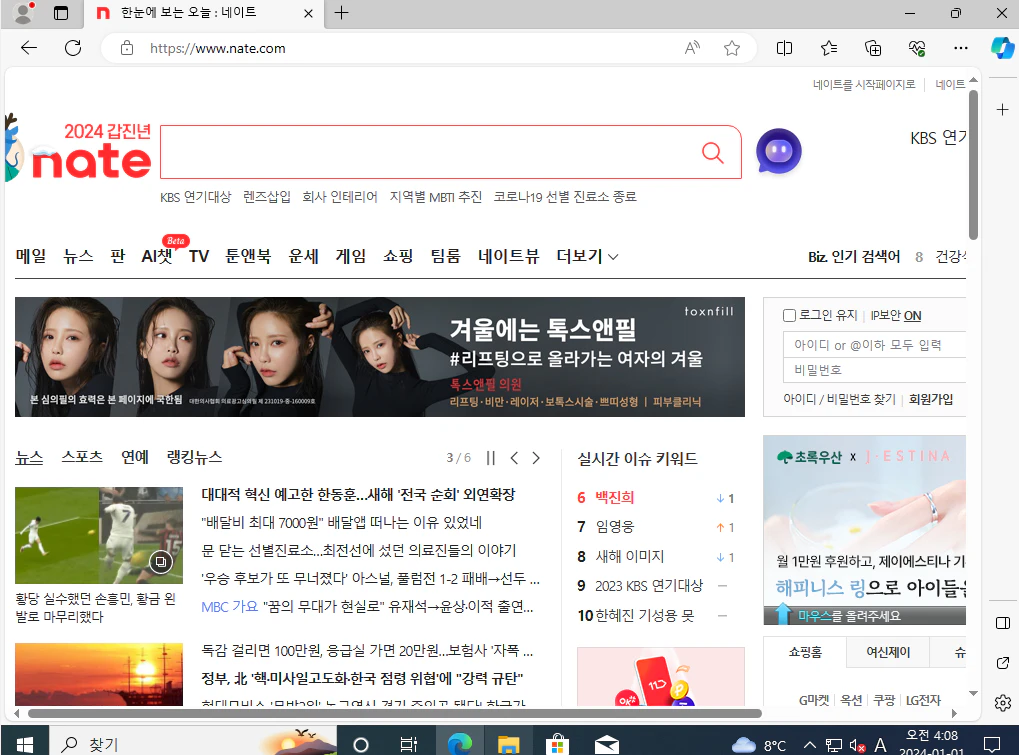Screen dimensions: 1019x755
Task: Activate the read aloud icon
Action: pyautogui.click(x=692, y=48)
